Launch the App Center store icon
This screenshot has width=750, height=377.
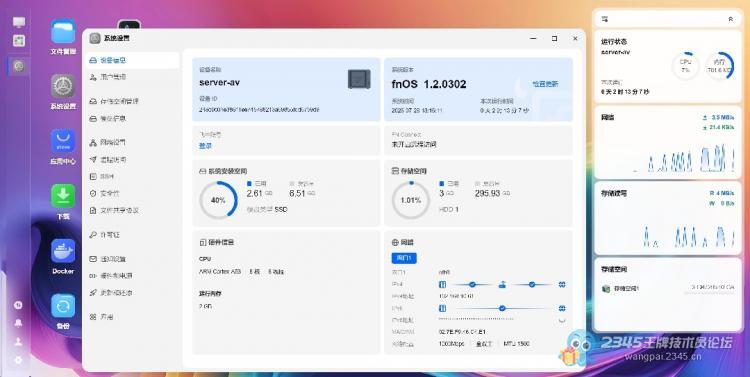pos(63,141)
